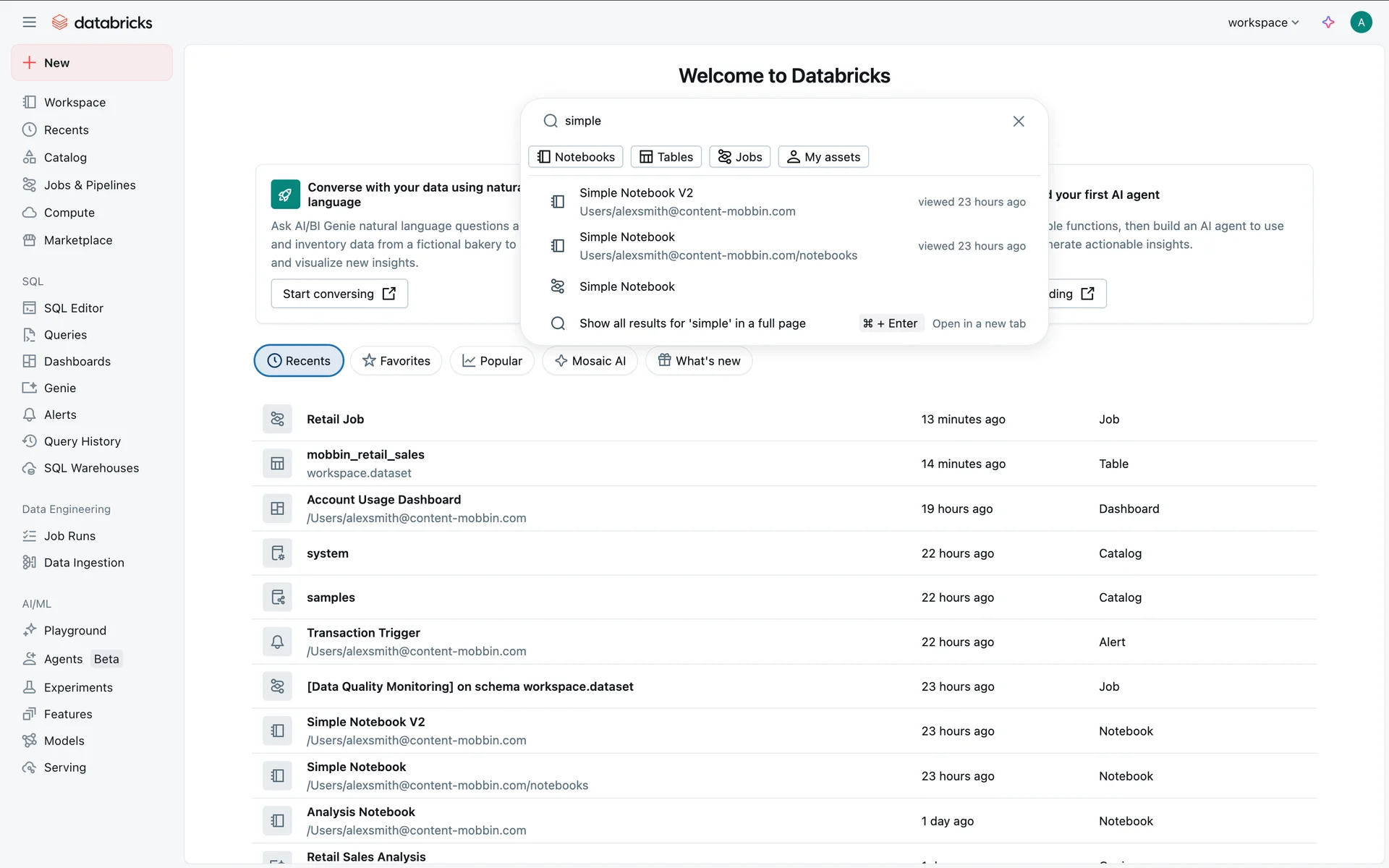
Task: Clear the search with X button
Action: click(x=1019, y=122)
